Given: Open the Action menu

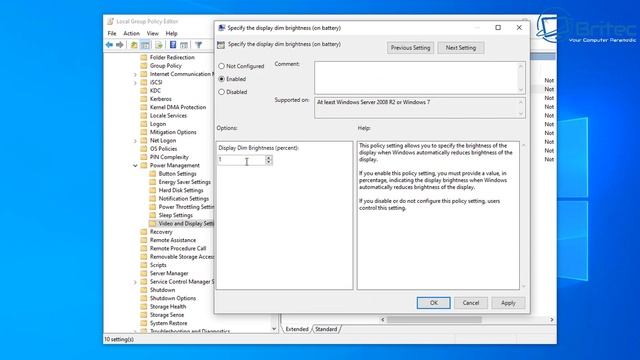Looking at the screenshot, I should click(131, 33).
